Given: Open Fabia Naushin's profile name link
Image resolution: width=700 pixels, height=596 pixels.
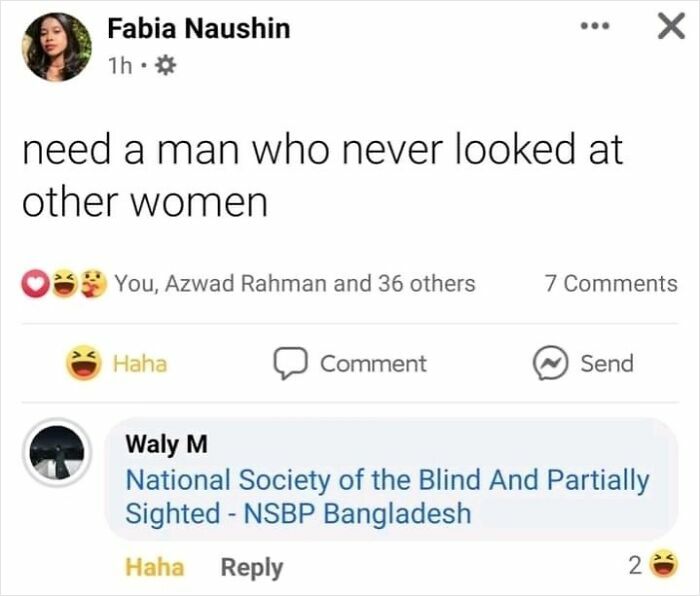Looking at the screenshot, I should coord(198,28).
